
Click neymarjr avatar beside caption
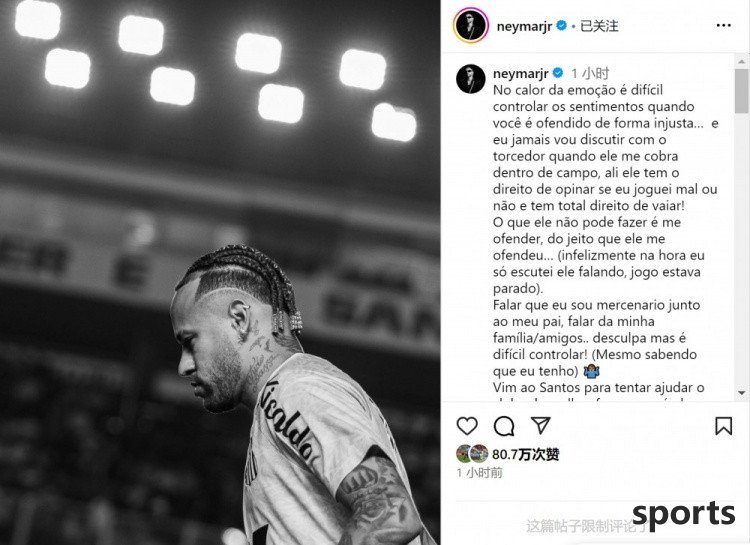[471, 79]
